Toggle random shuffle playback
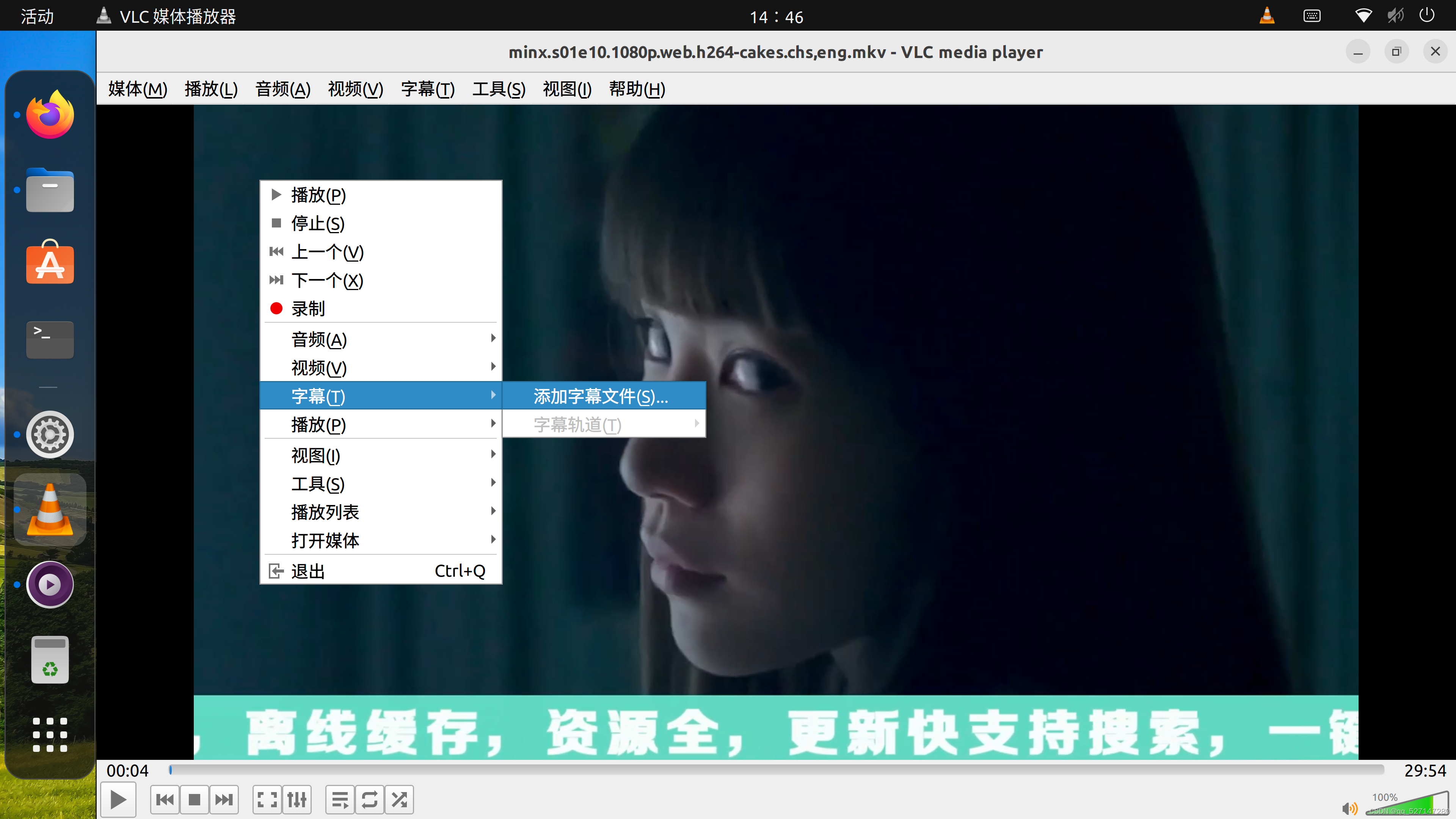Screen dimensions: 1456x819 (x=399, y=800)
